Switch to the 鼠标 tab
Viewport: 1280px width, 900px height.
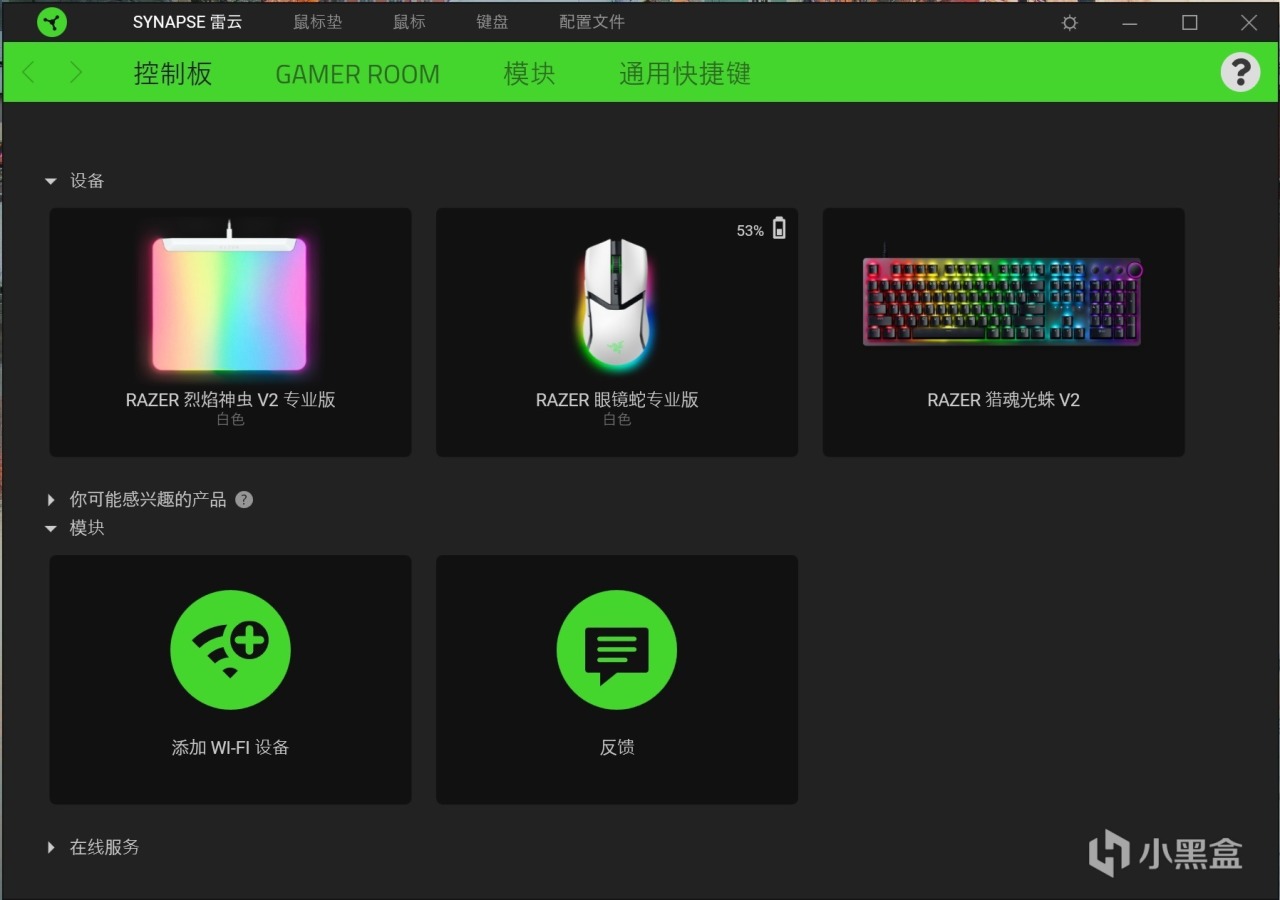409,22
